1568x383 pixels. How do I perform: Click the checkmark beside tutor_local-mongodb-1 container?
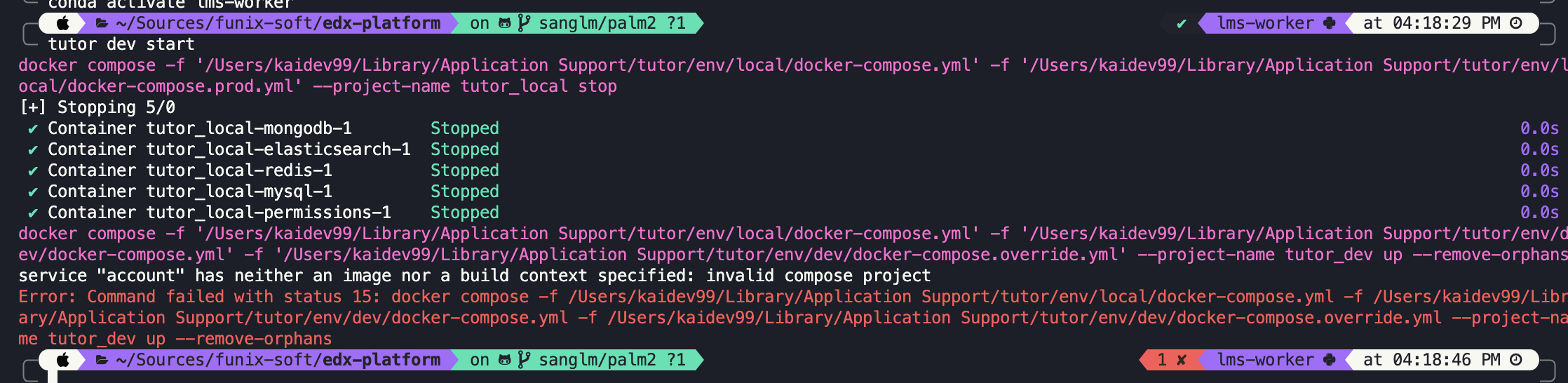[x=32, y=129]
